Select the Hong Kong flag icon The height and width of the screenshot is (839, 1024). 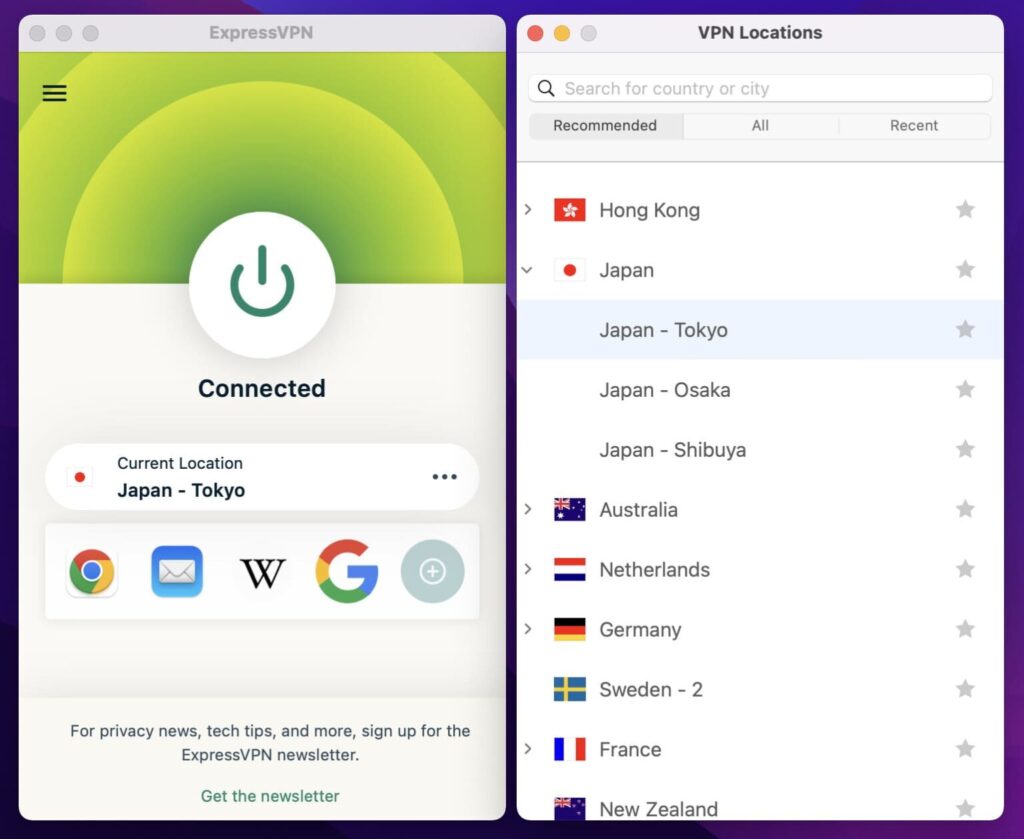[x=569, y=210]
